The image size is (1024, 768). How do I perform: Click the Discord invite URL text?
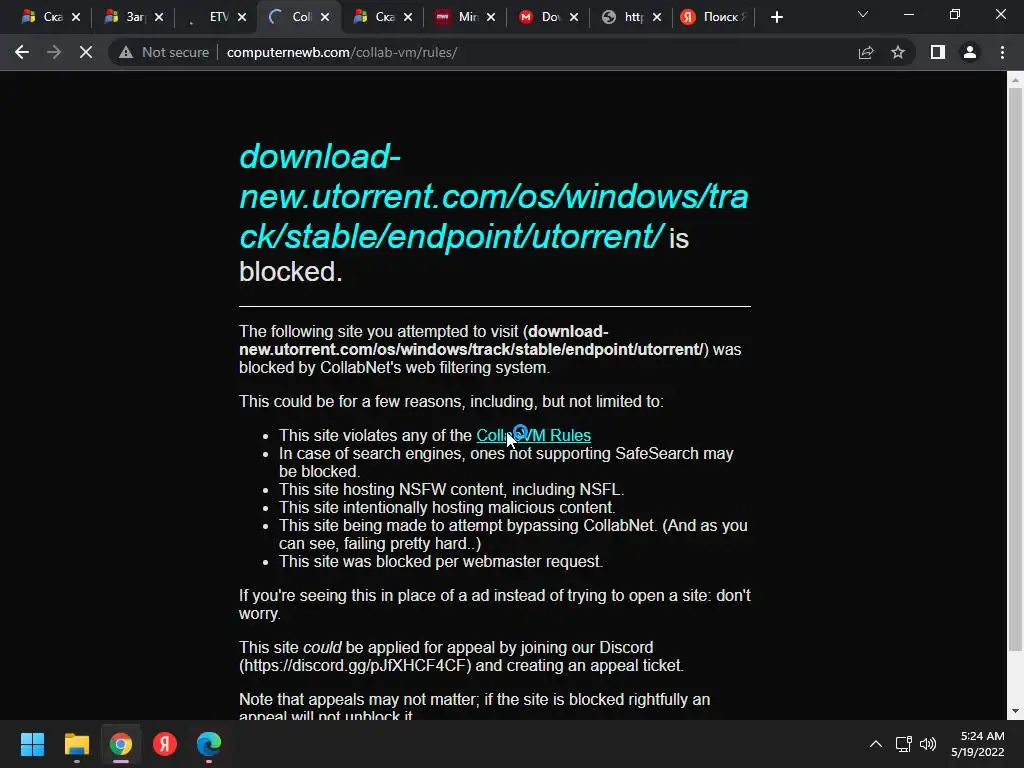coord(357,666)
